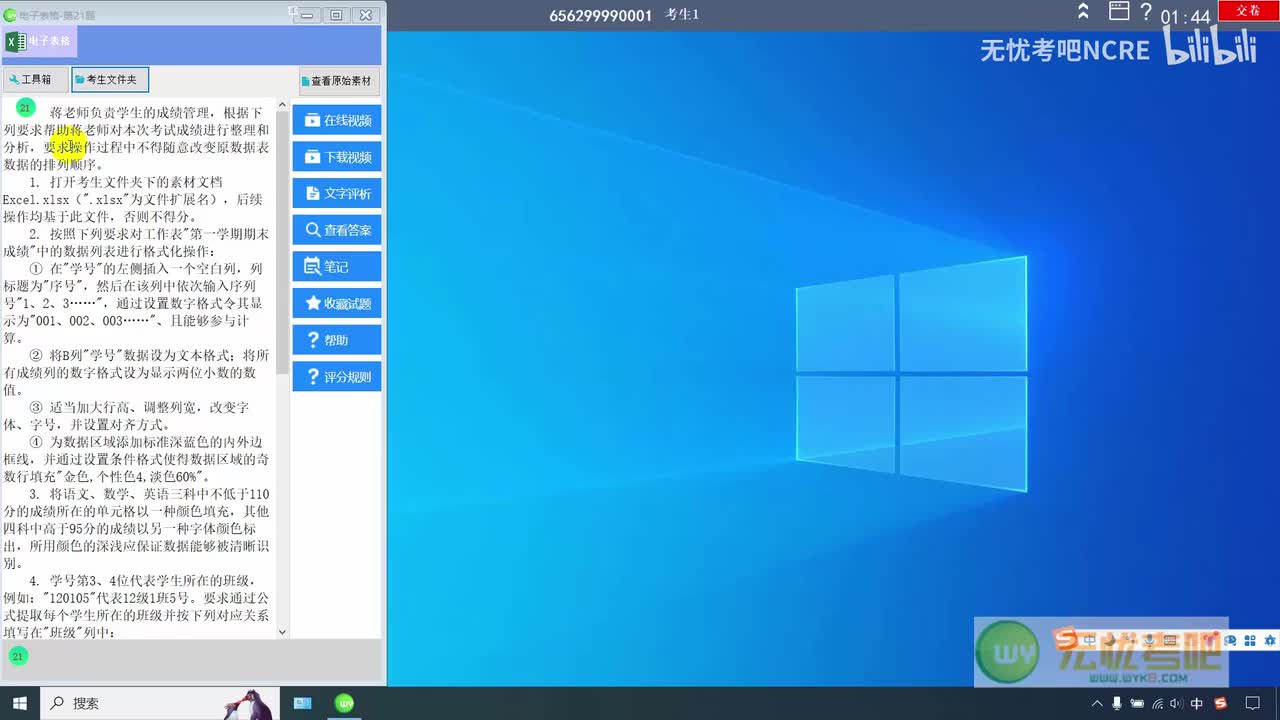The height and width of the screenshot is (720, 1280).
Task: Click 查看答案 to view the answer
Action: [x=337, y=230]
